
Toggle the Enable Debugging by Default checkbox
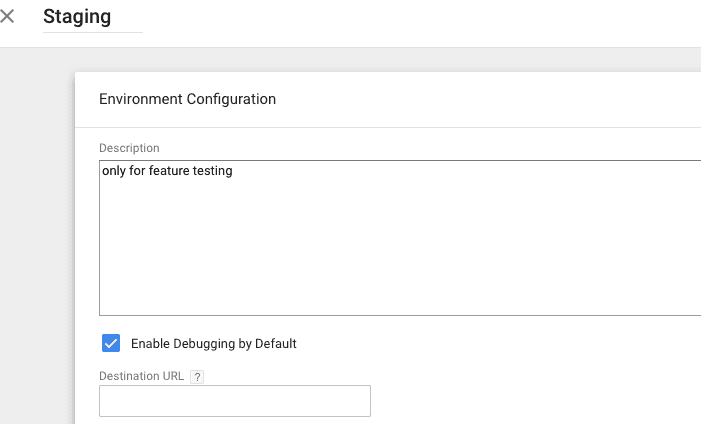pyautogui.click(x=111, y=343)
